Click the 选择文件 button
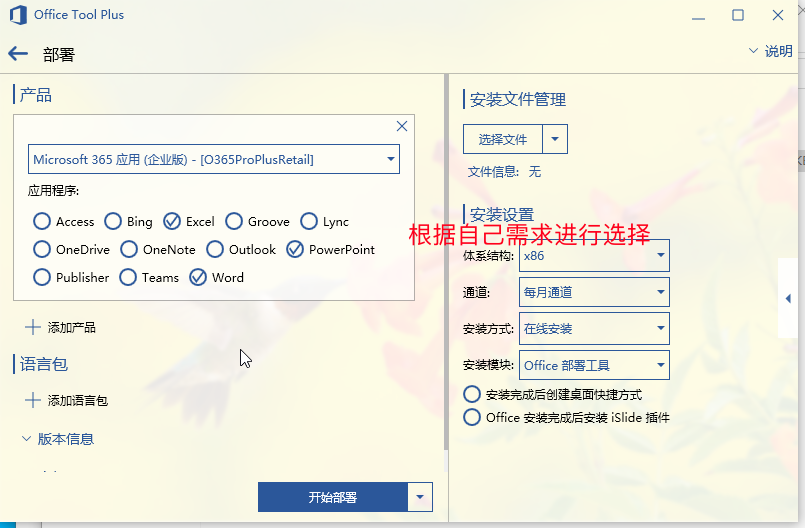The height and width of the screenshot is (528, 805). 503,139
